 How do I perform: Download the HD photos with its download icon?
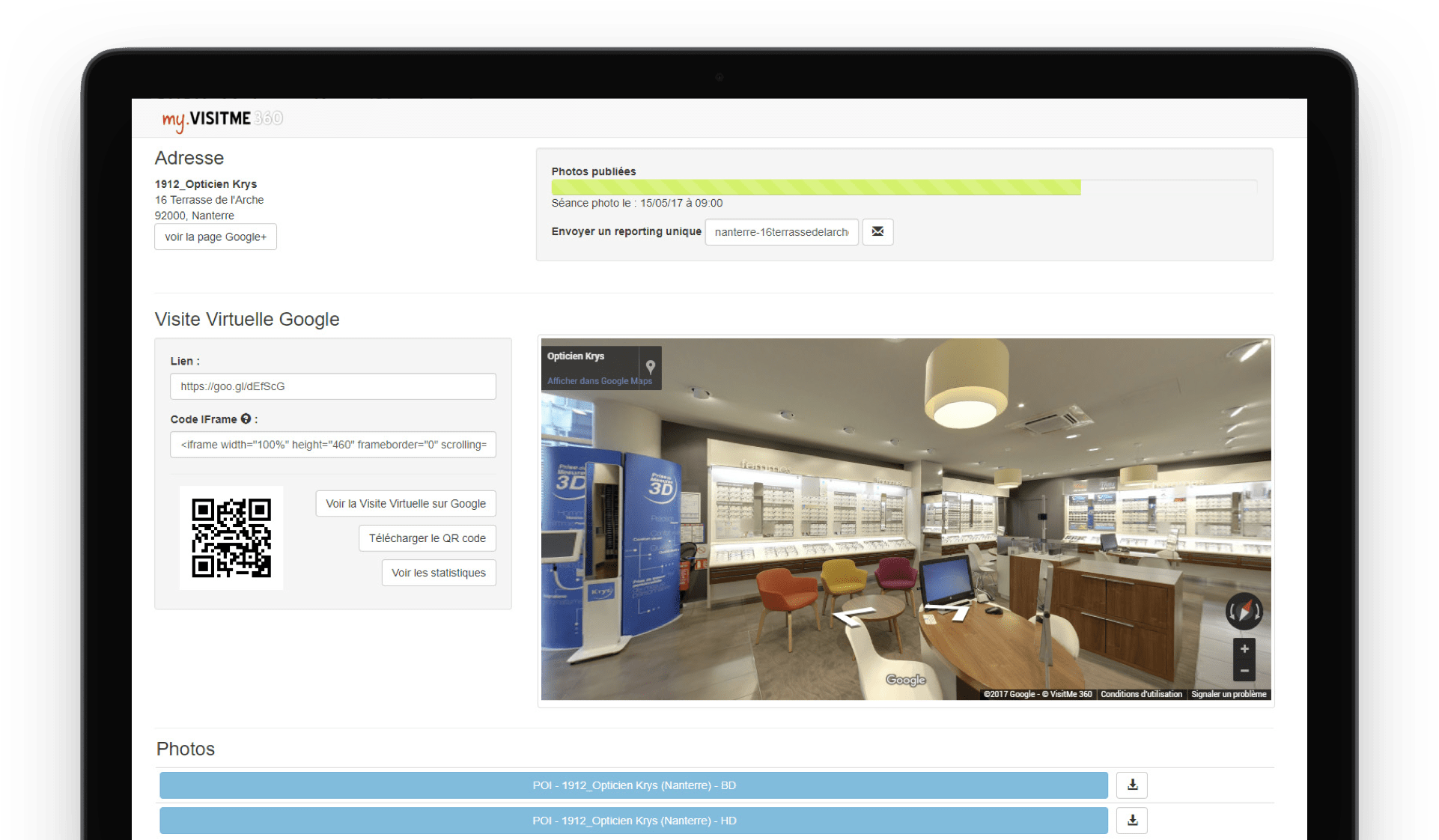click(x=1132, y=821)
